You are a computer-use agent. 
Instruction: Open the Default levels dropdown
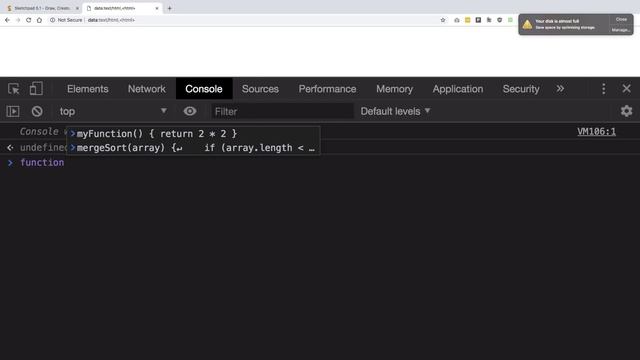click(395, 111)
